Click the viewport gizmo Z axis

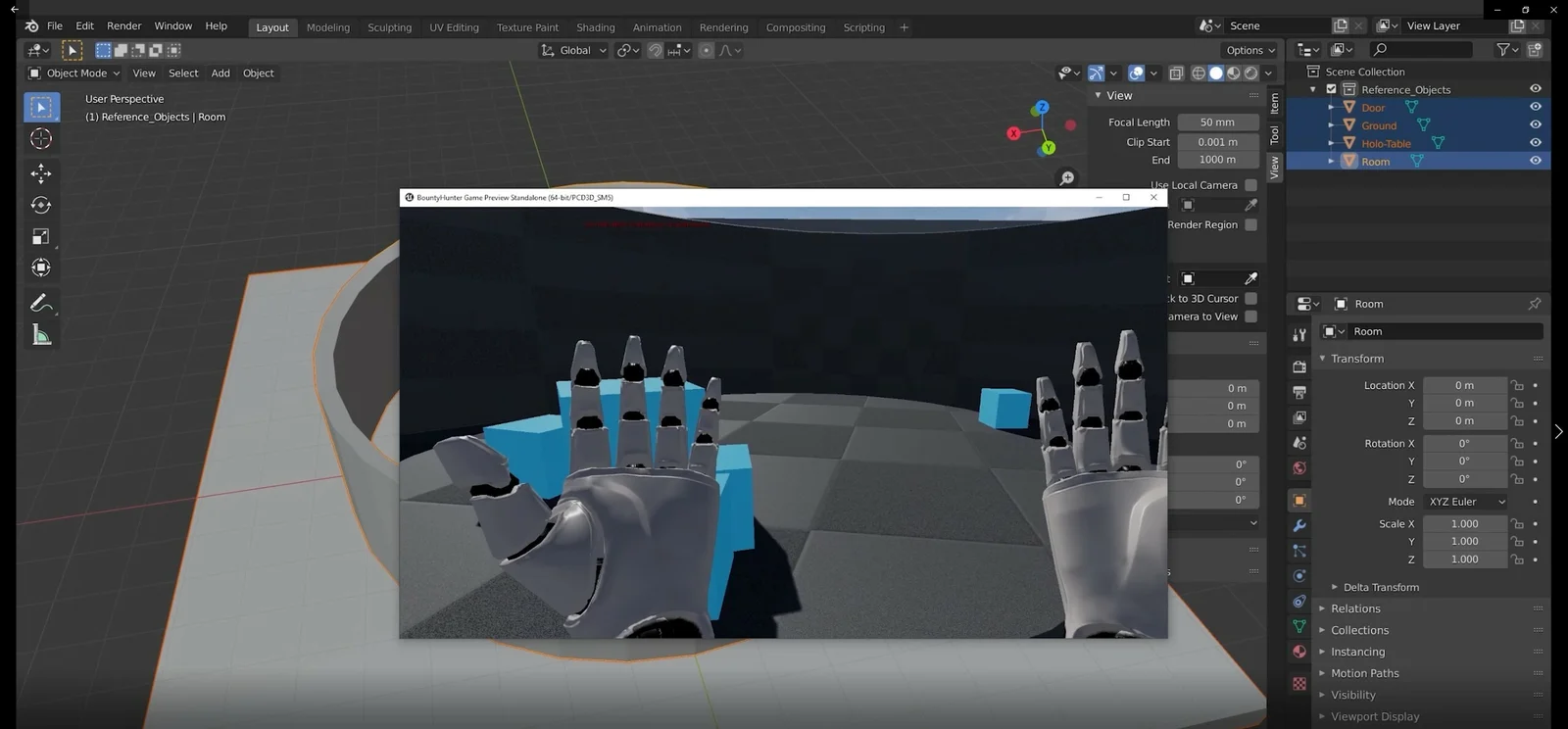[x=1042, y=107]
